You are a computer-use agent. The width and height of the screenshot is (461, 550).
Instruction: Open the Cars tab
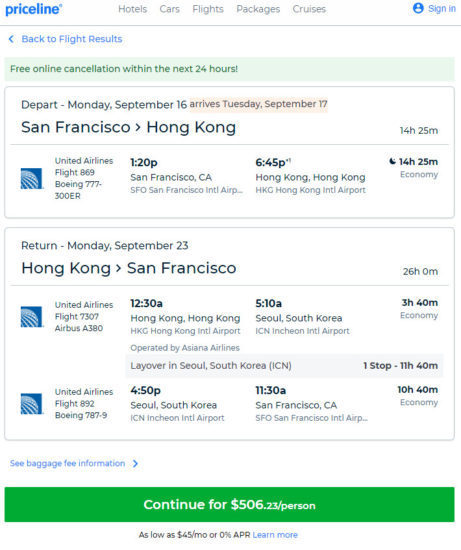(169, 9)
